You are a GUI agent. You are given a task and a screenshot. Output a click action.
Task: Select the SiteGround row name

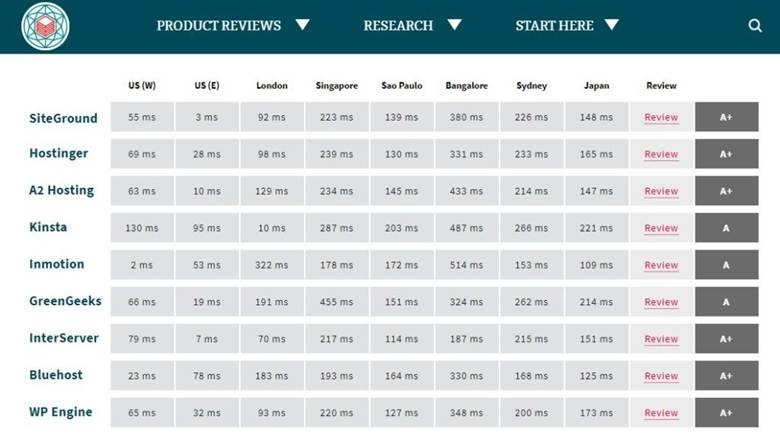tap(63, 118)
